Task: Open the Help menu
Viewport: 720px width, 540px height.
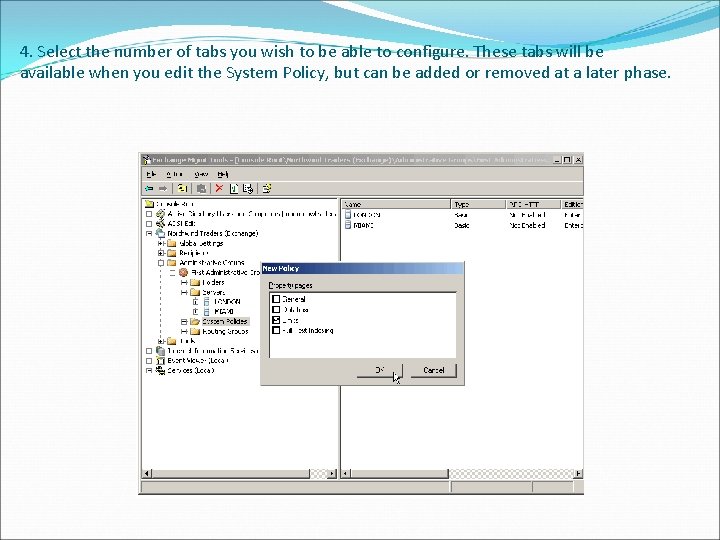Action: click(223, 174)
